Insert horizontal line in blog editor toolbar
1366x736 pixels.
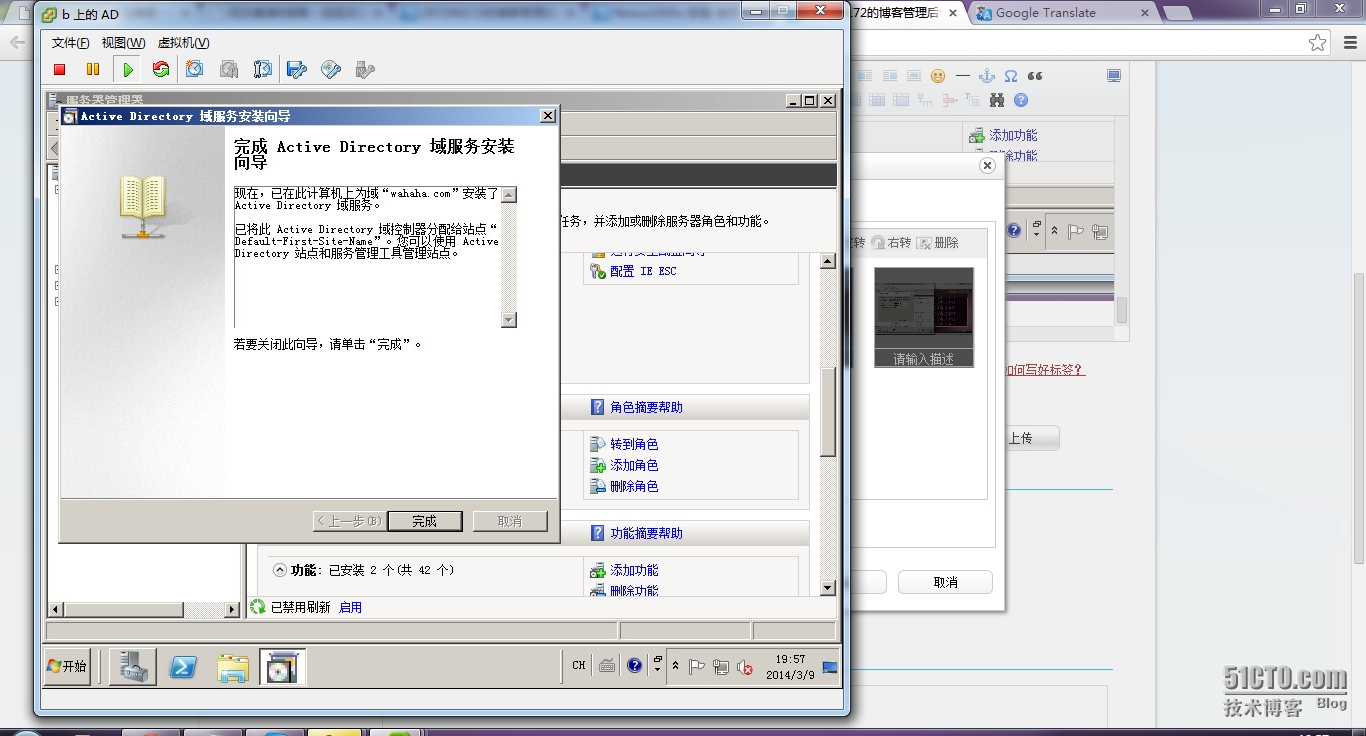coord(962,76)
